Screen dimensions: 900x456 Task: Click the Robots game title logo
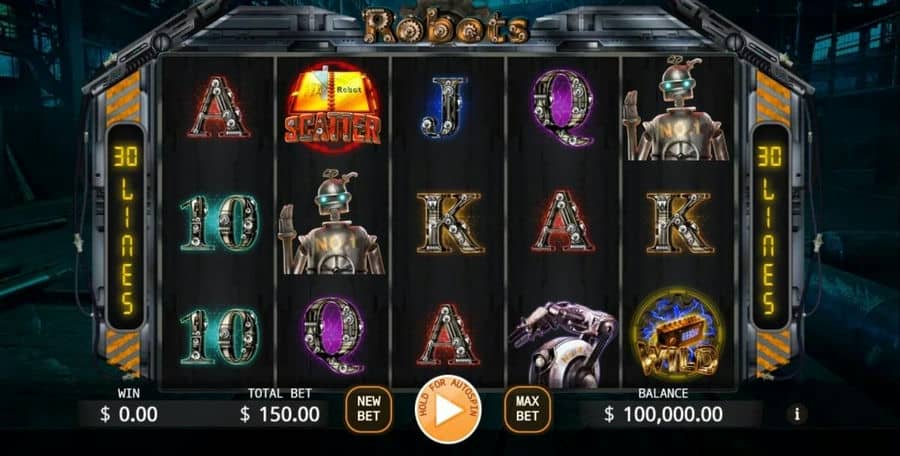pyautogui.click(x=445, y=26)
